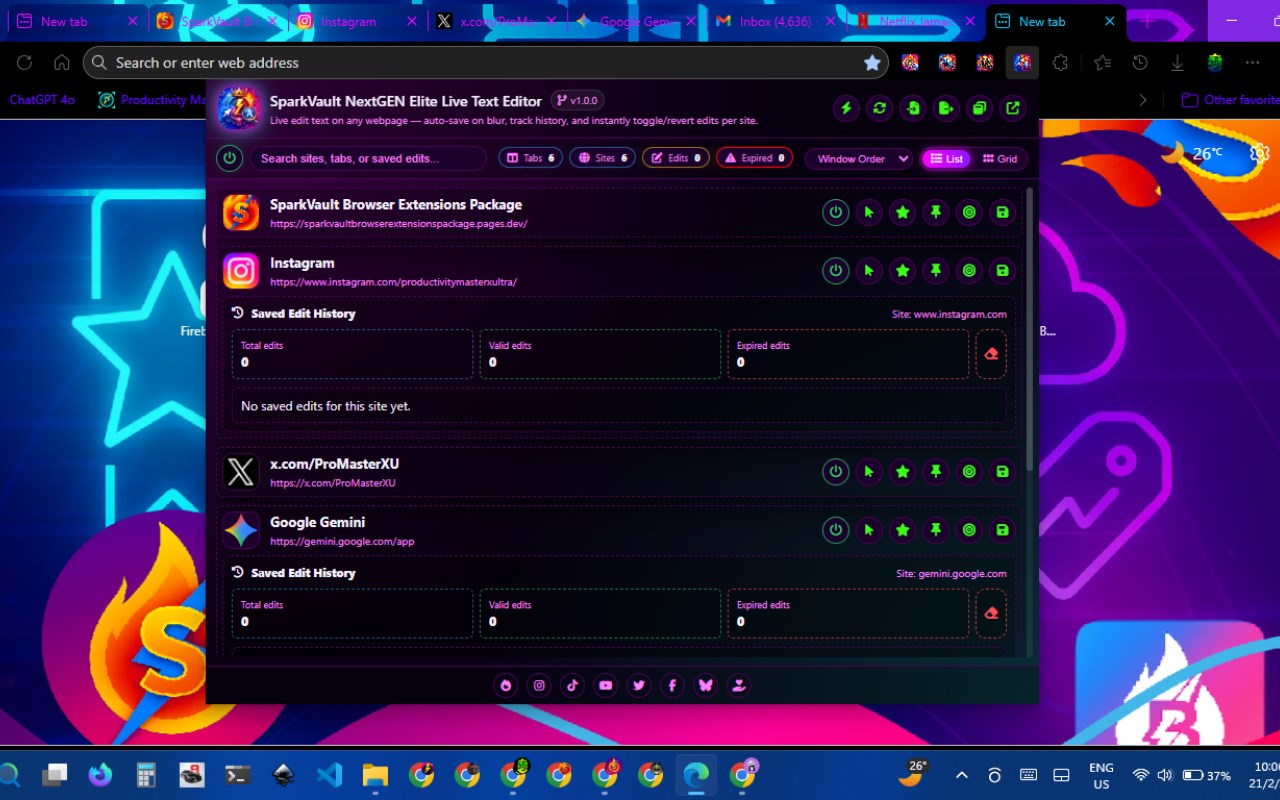Click cursor select icon for Google Gemini

869,529
